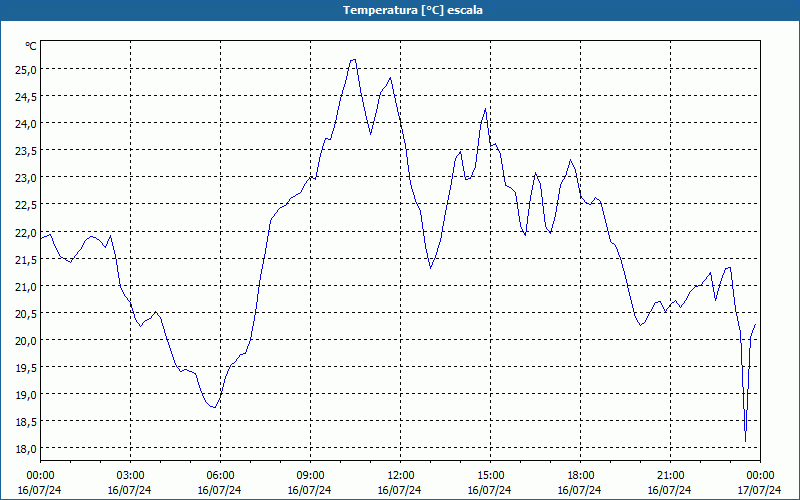Select the 19,5 y-axis tick label
The width and height of the screenshot is (800, 500).
pos(26,367)
